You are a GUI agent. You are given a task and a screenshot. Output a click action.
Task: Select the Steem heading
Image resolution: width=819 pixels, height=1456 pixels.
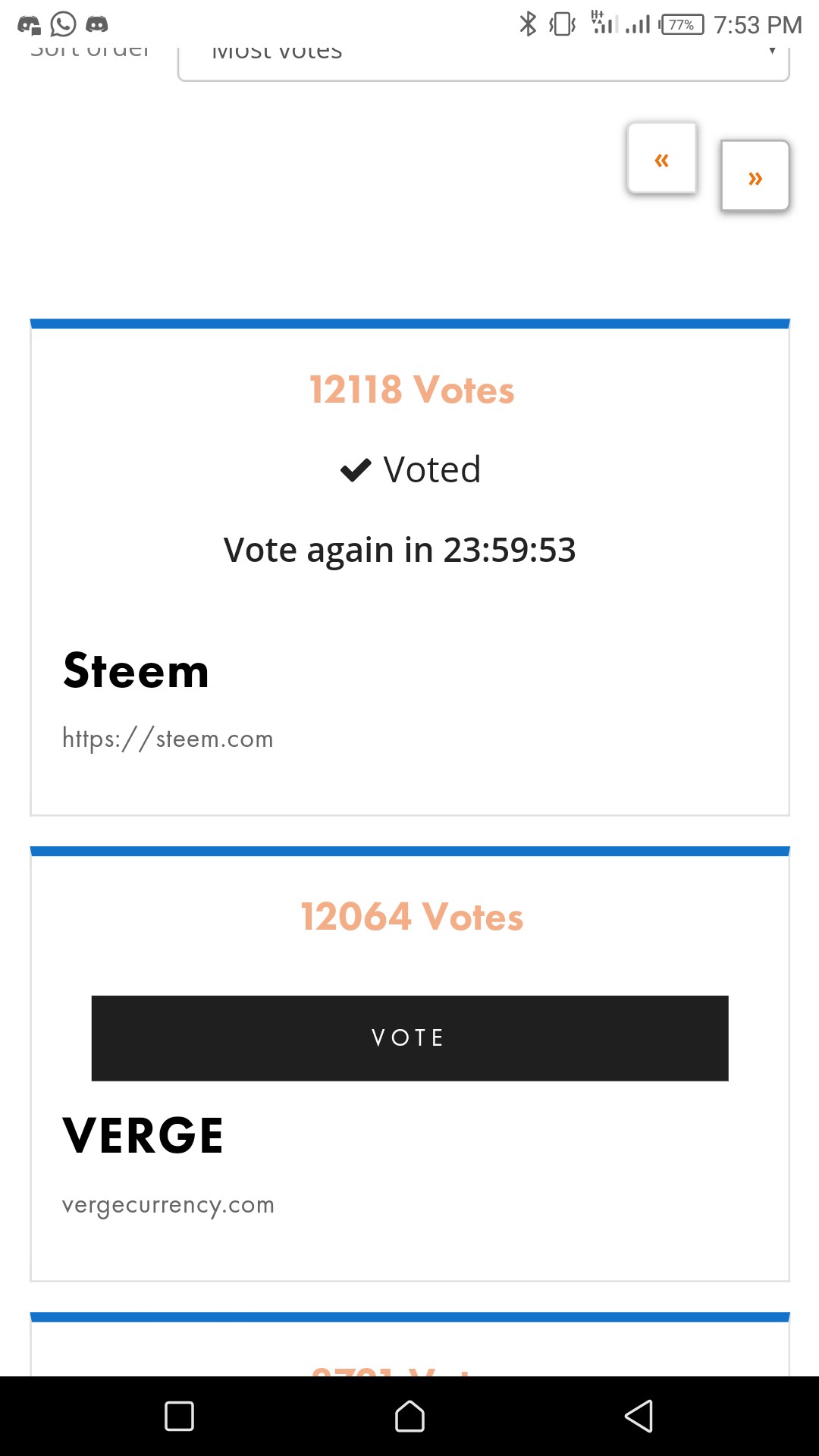pos(136,671)
